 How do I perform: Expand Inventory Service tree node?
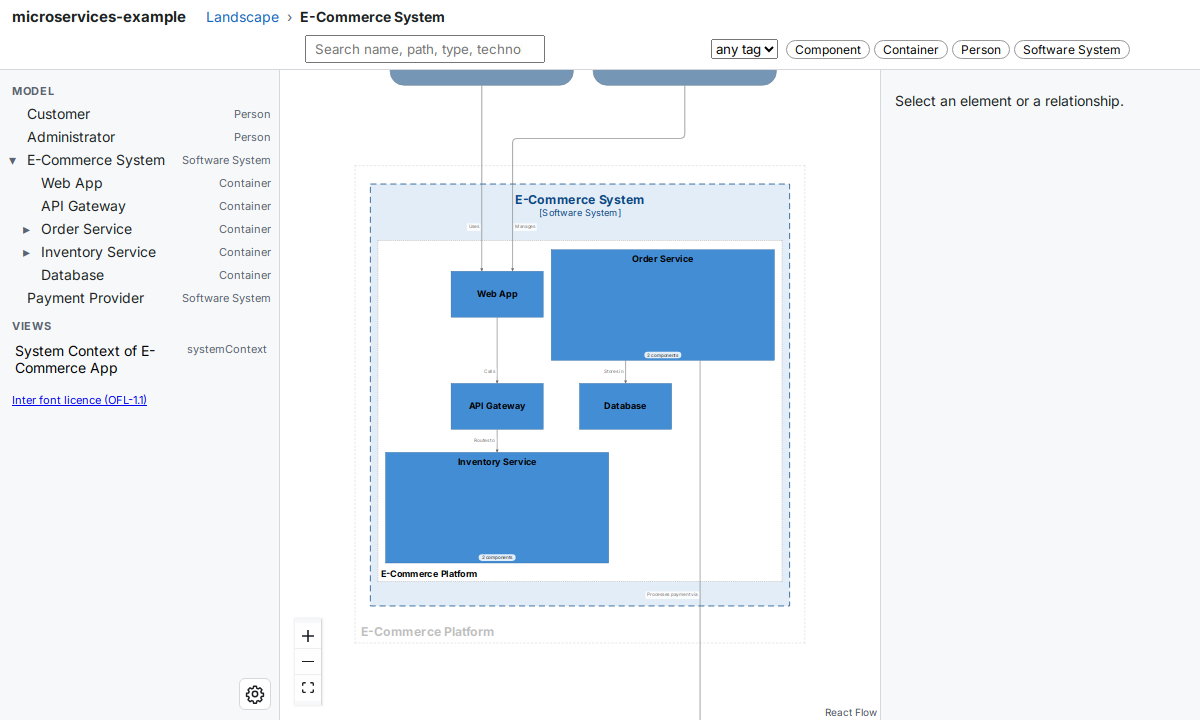pyautogui.click(x=27, y=253)
